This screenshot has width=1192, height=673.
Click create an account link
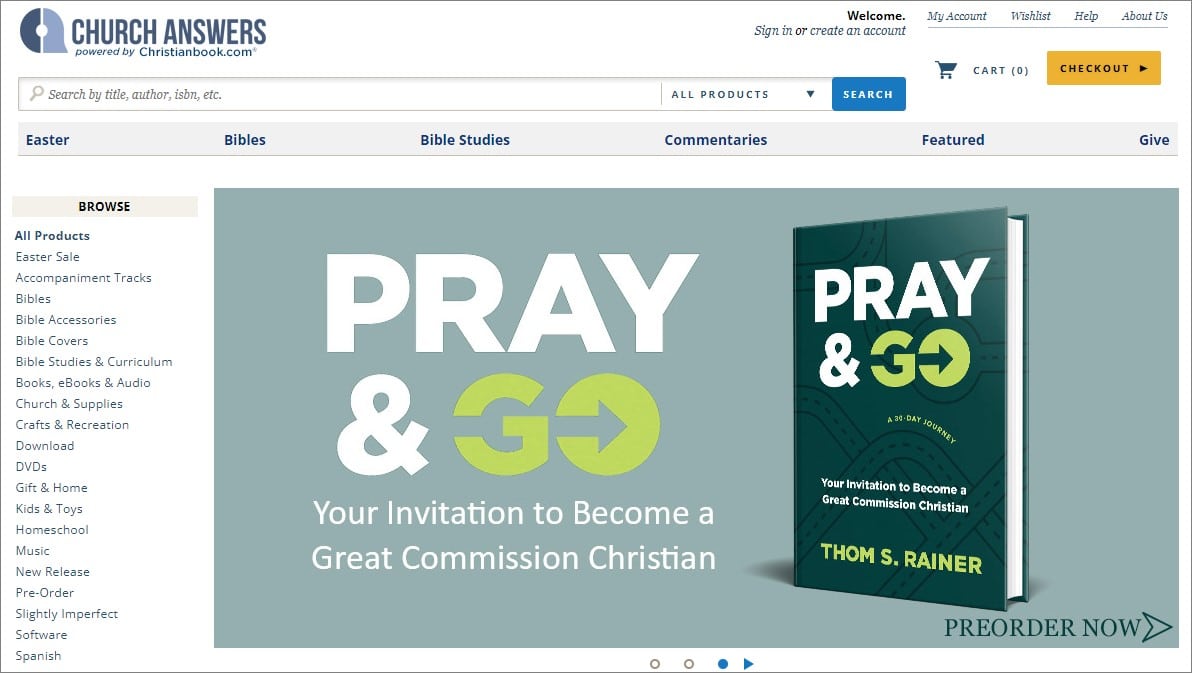click(858, 31)
